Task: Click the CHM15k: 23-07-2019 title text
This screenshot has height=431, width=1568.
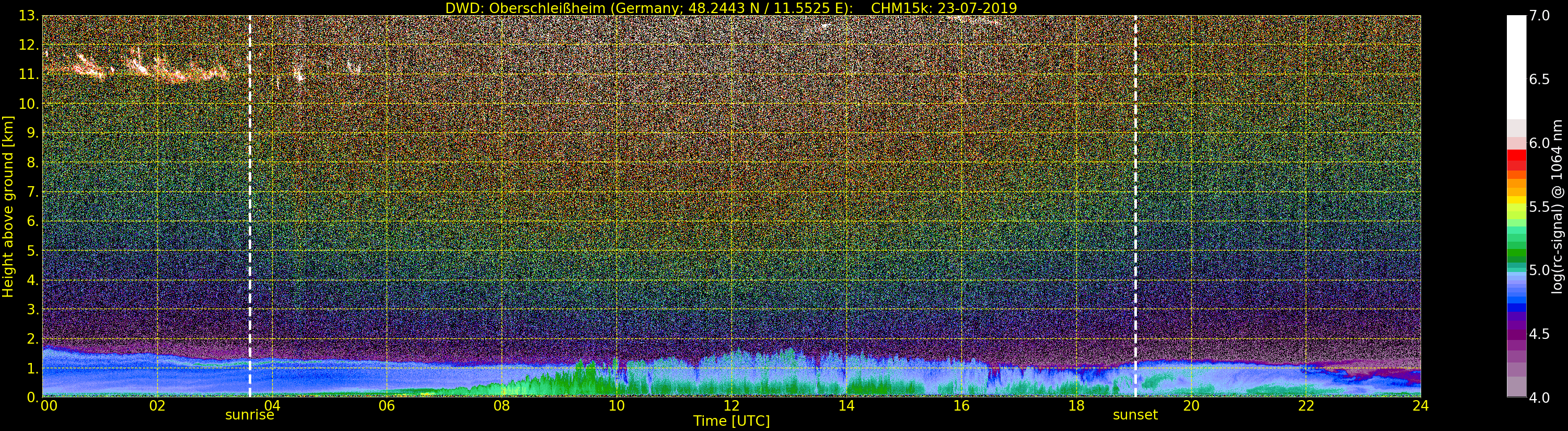Action: coord(944,8)
